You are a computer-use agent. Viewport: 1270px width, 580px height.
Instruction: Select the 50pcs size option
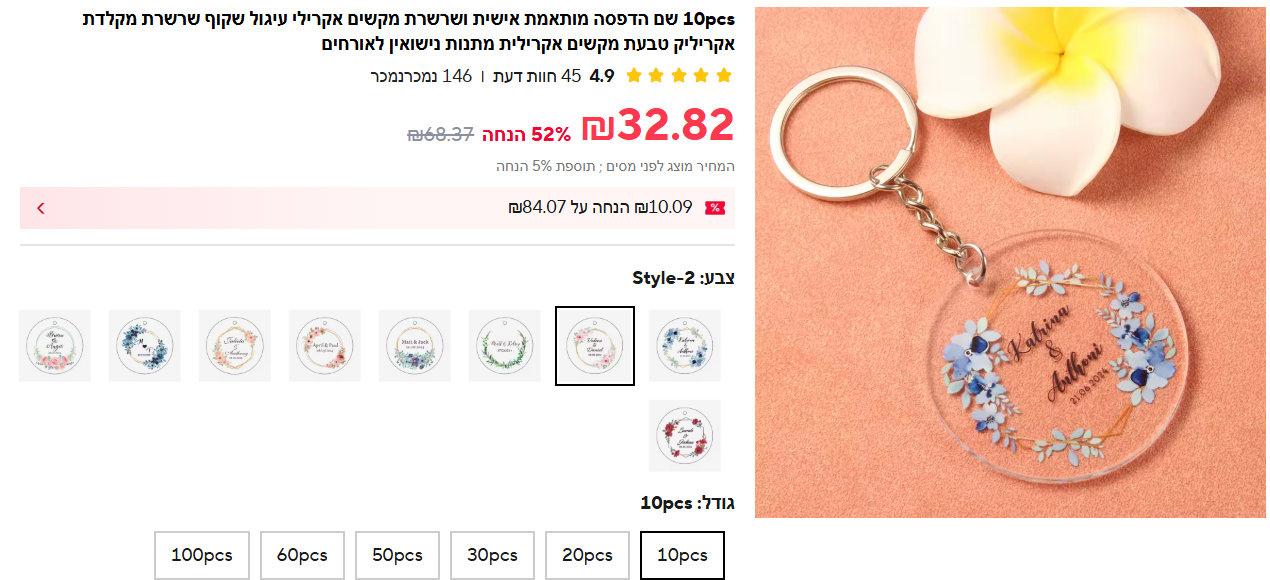click(x=397, y=555)
